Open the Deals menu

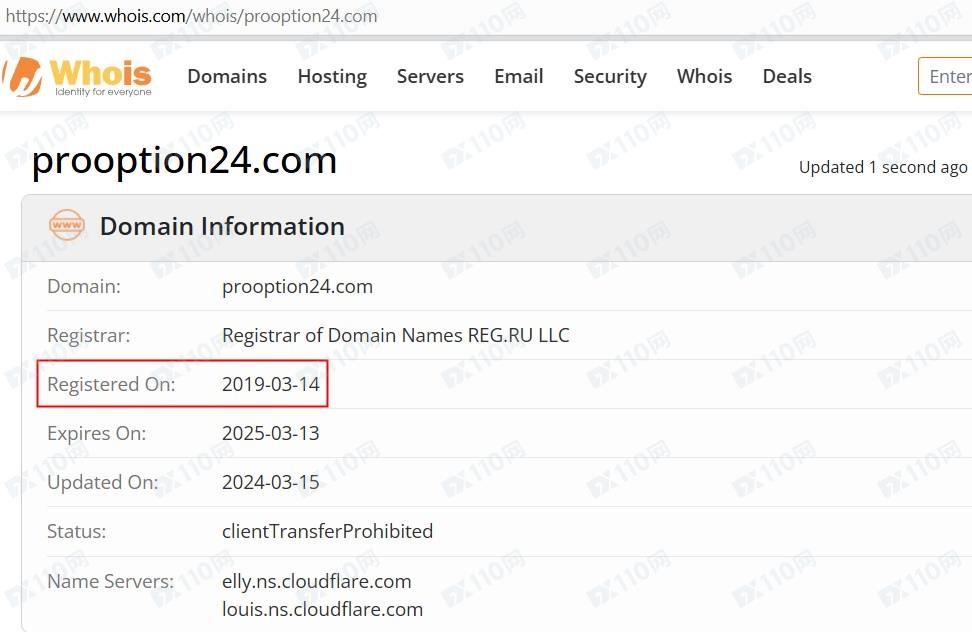coord(787,77)
